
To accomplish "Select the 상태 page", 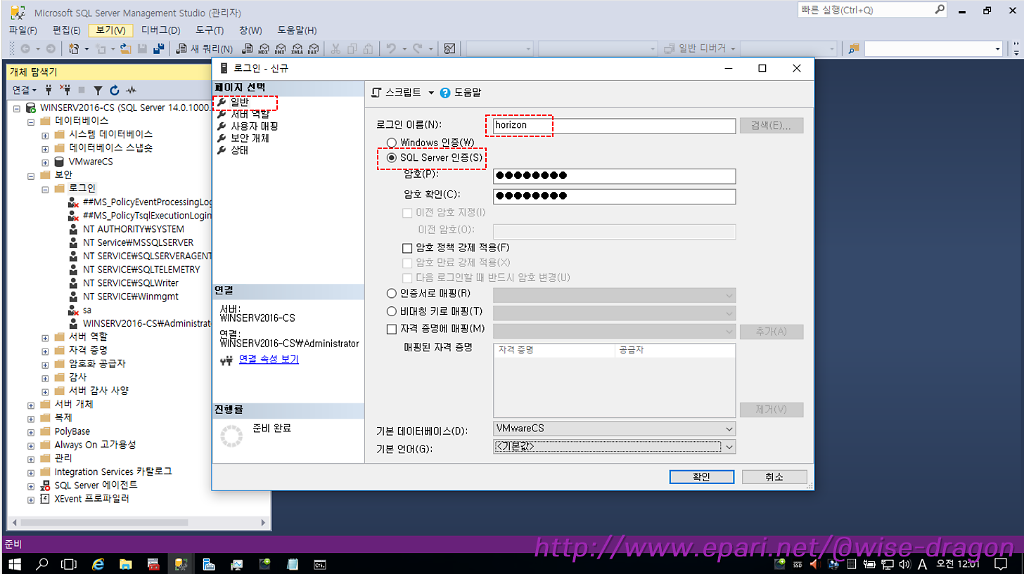I will [x=239, y=150].
